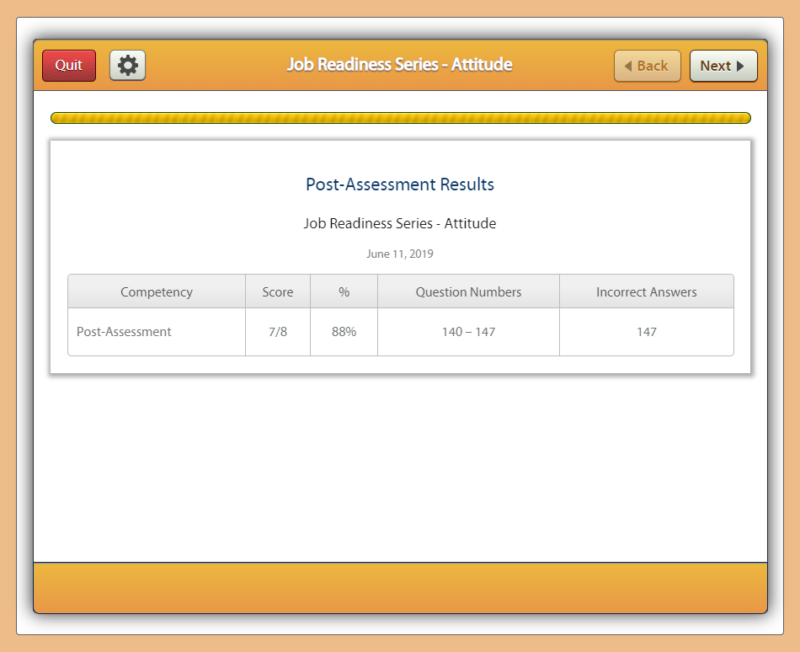Click the Job Readiness Series title bar text
Image resolution: width=800 pixels, height=652 pixels.
pos(400,65)
